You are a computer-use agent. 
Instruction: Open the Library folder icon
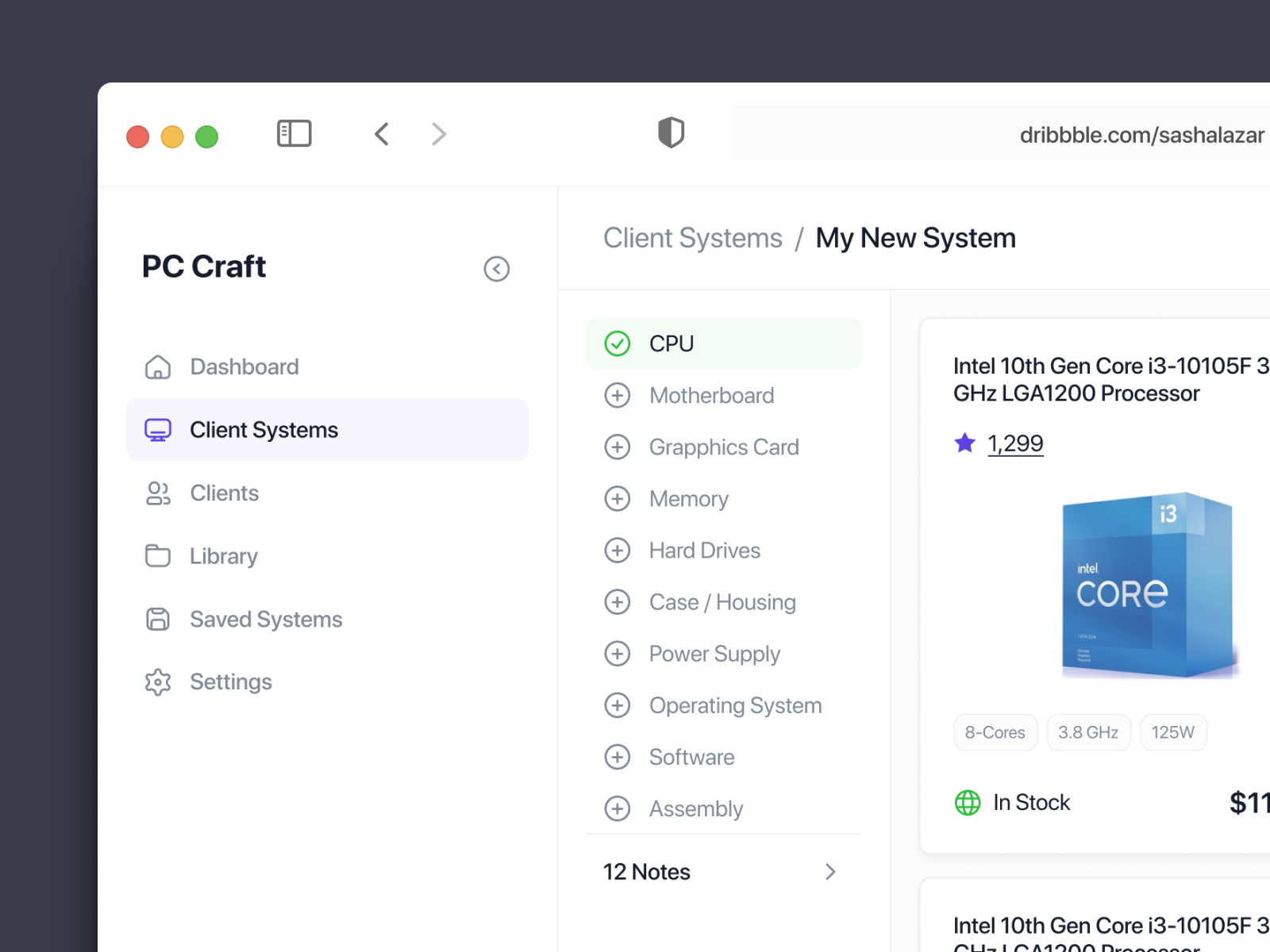[158, 555]
